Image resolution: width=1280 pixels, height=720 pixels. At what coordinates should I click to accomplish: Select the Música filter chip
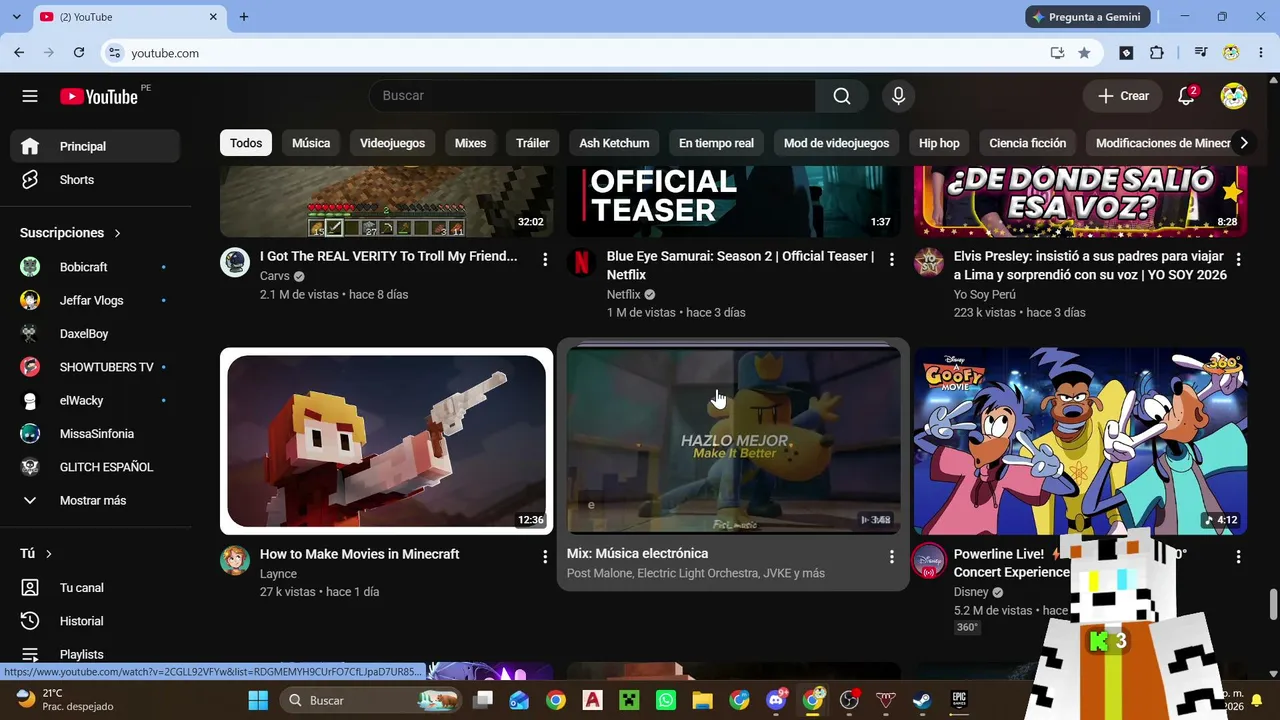(x=311, y=143)
